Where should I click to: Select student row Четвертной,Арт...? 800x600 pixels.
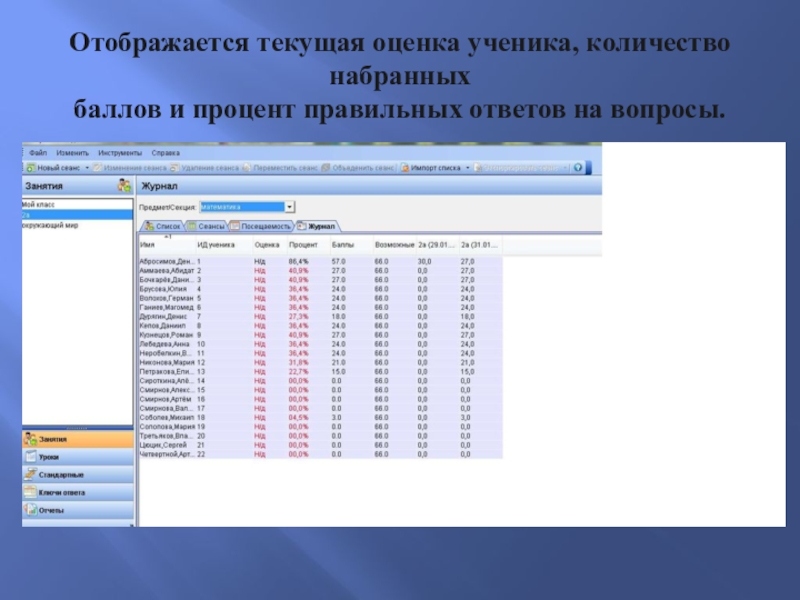pyautogui.click(x=320, y=454)
